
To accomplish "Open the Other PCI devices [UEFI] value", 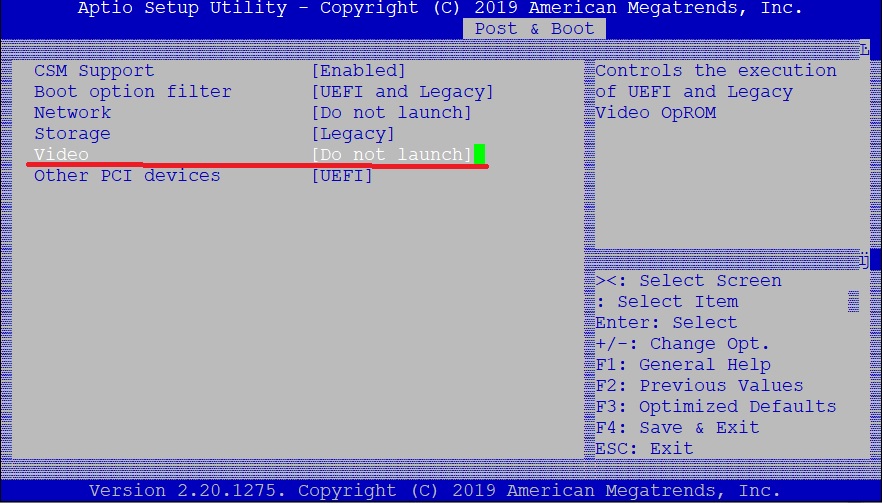I will tap(342, 176).
